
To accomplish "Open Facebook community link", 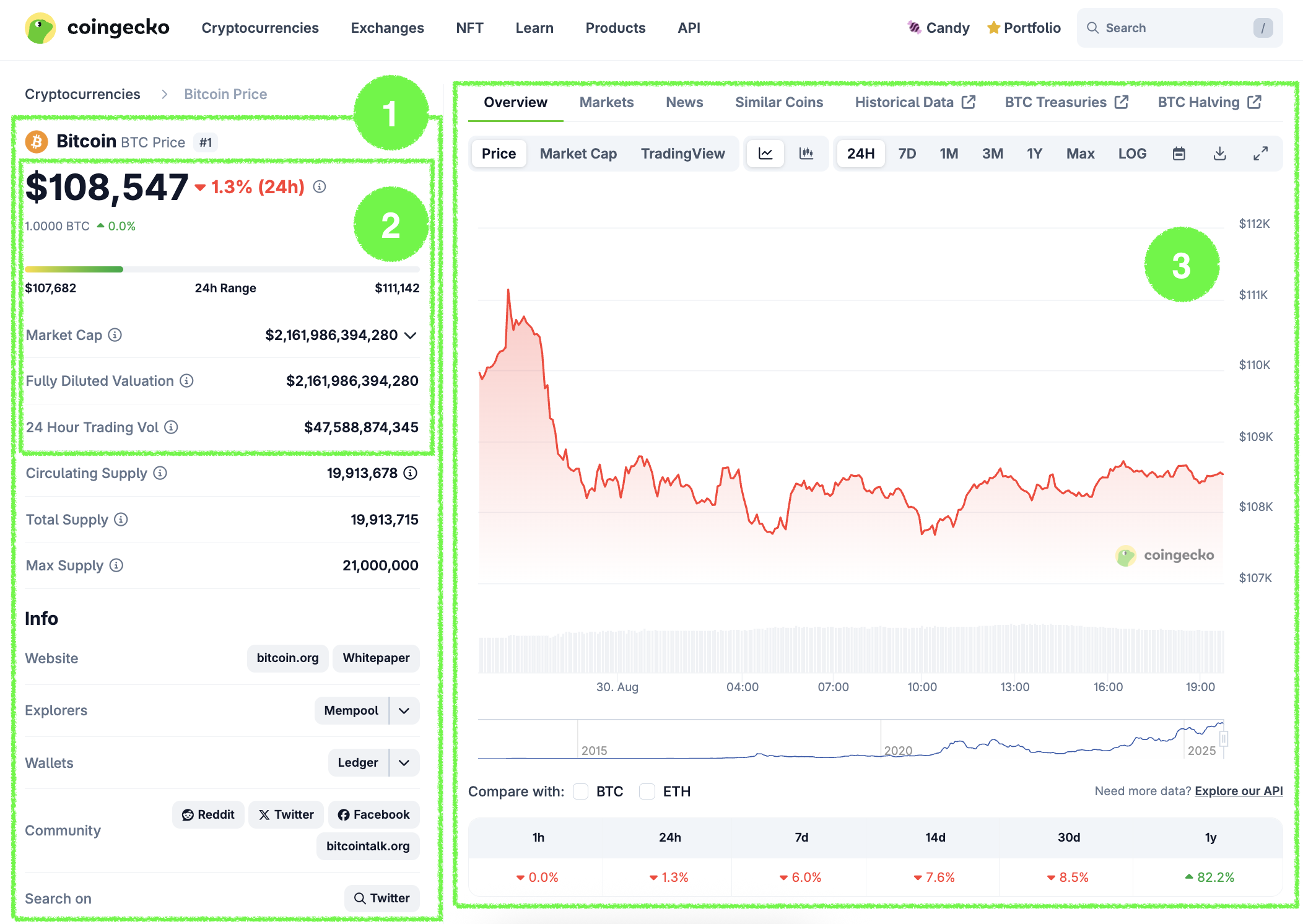I will [x=374, y=814].
